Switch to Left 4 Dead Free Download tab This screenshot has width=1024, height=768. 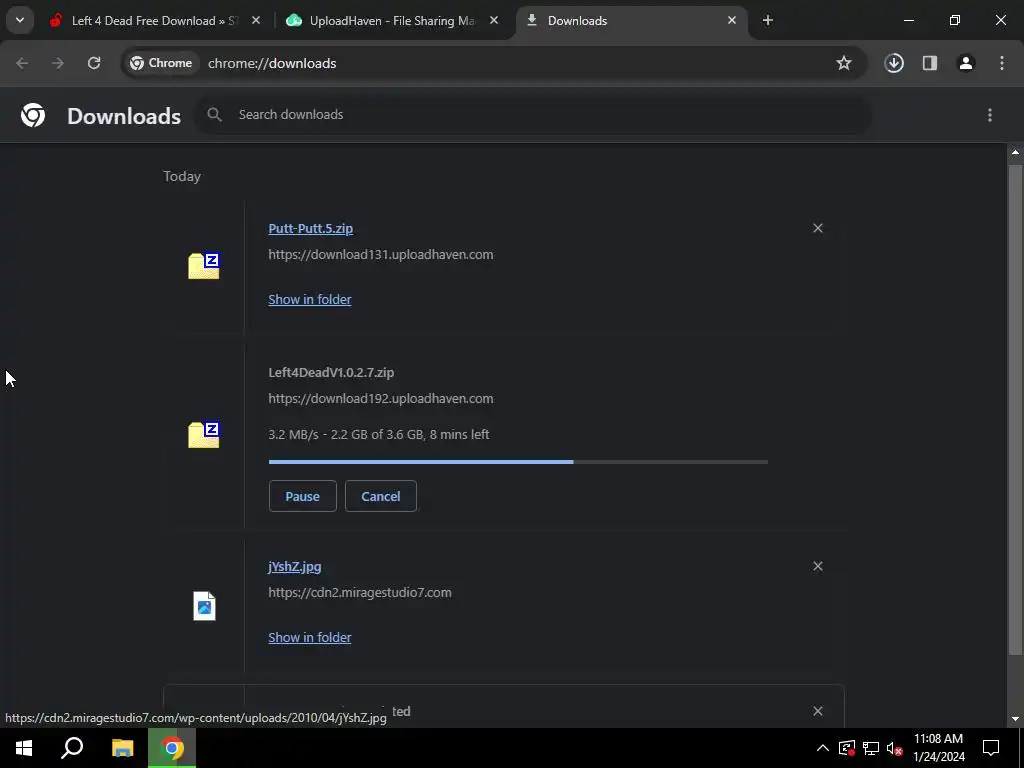(x=155, y=21)
